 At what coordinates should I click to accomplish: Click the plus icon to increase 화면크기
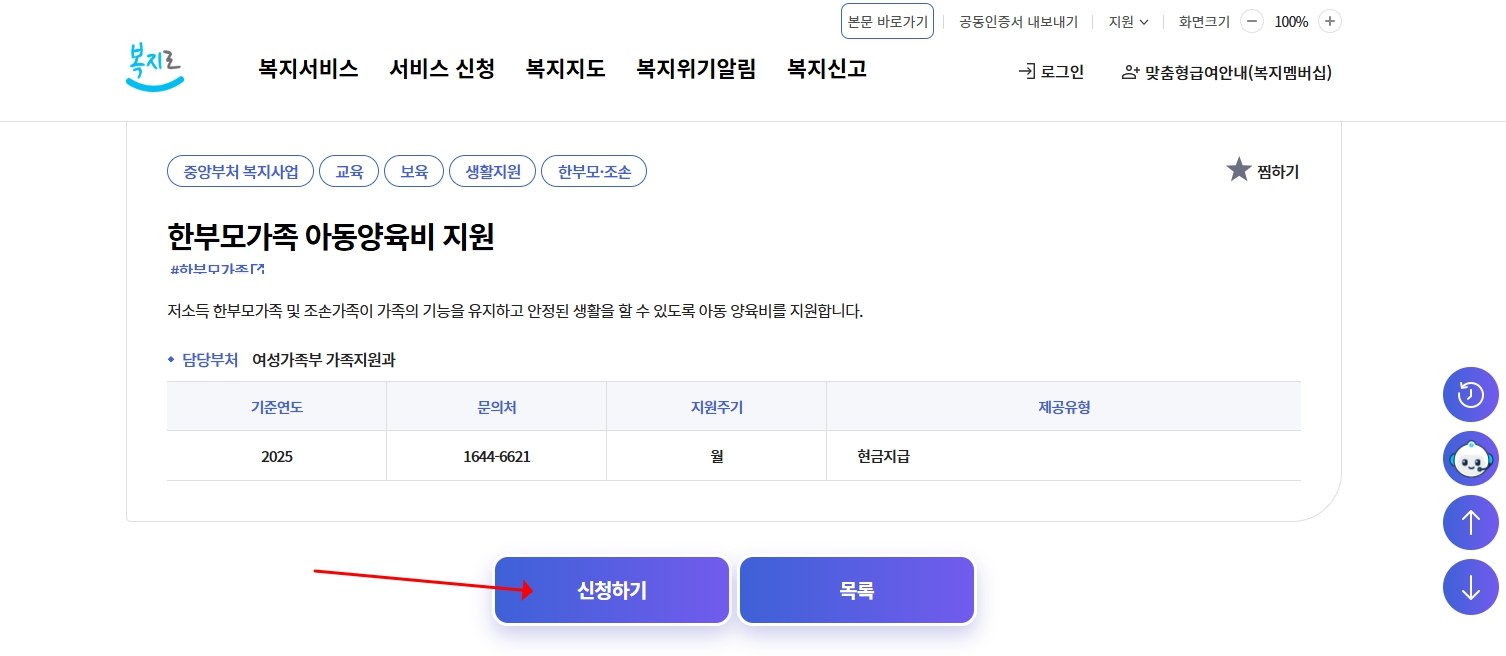pyautogui.click(x=1329, y=21)
